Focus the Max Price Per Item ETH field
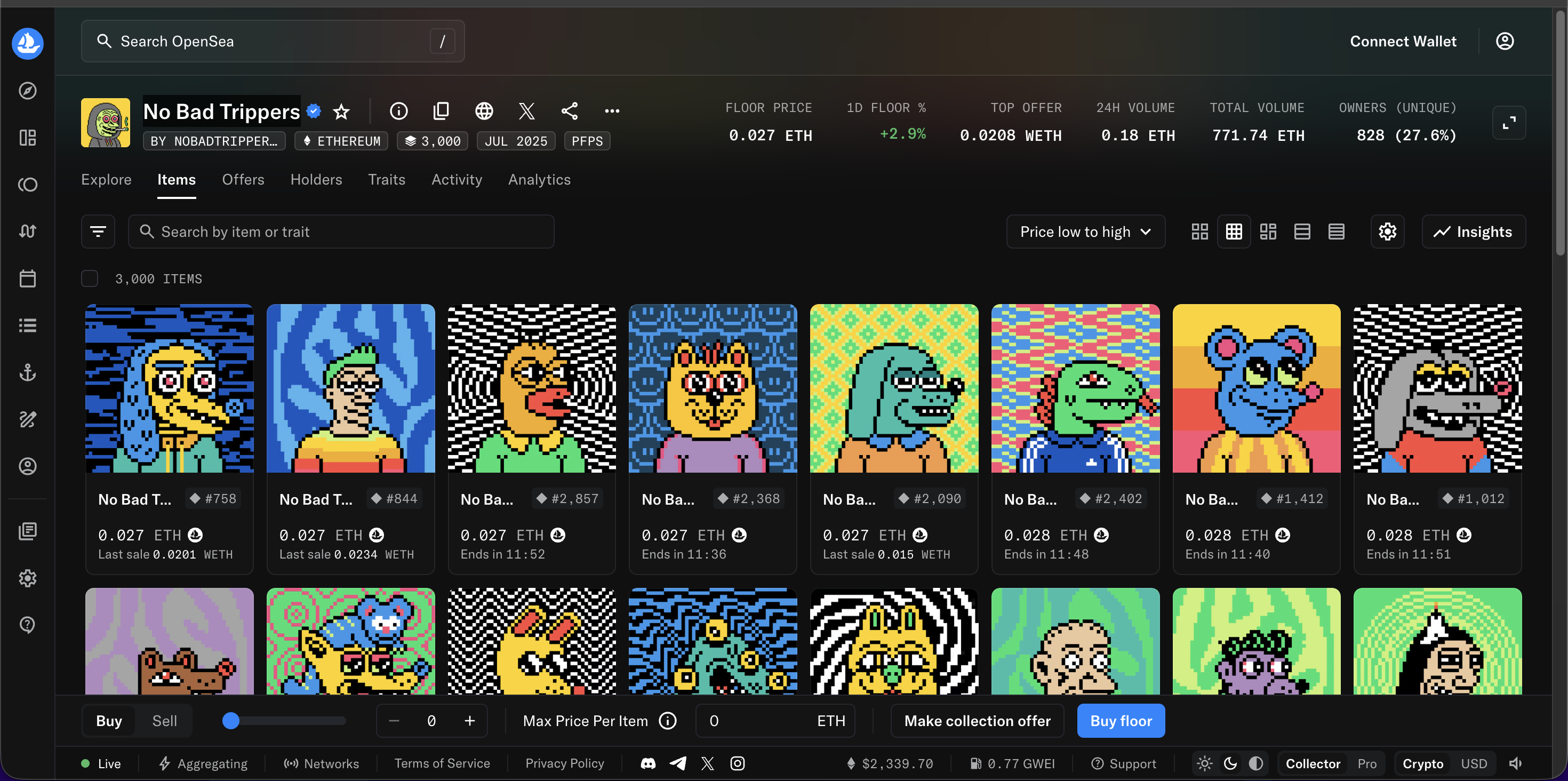 775,721
